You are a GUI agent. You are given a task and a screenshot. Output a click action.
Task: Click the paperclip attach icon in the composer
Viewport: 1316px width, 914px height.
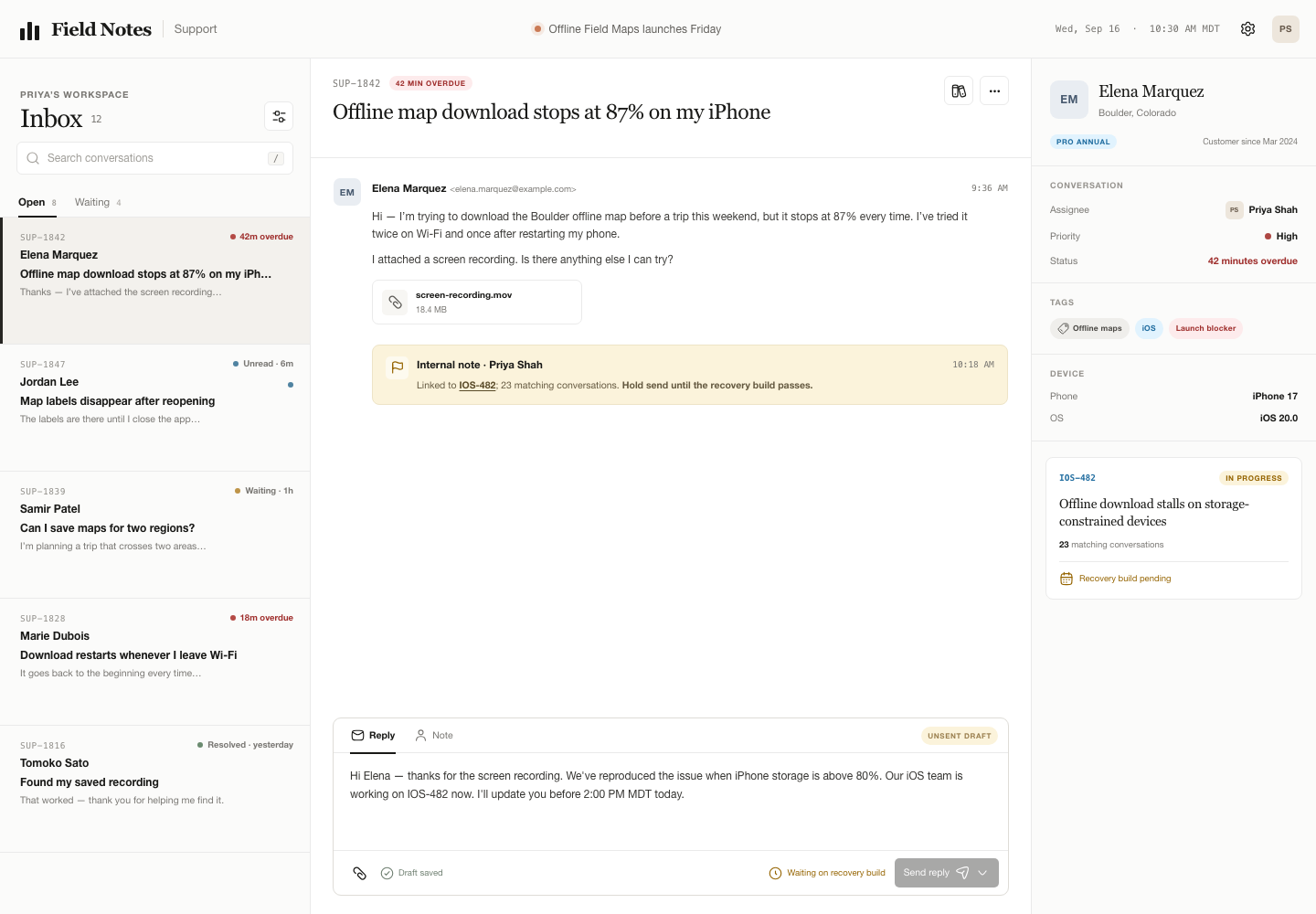point(360,873)
